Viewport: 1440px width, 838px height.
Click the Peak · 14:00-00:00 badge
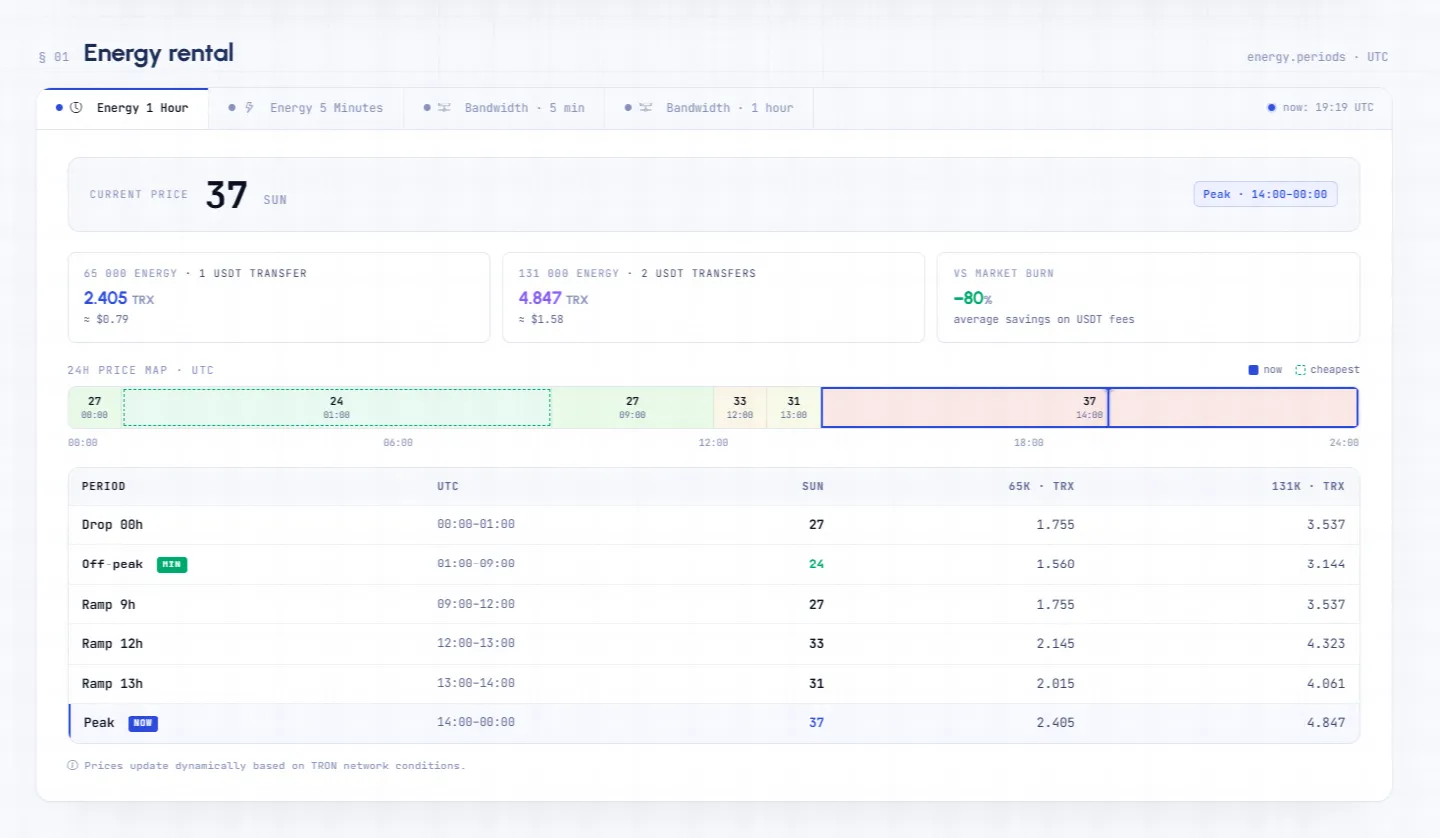coord(1265,194)
